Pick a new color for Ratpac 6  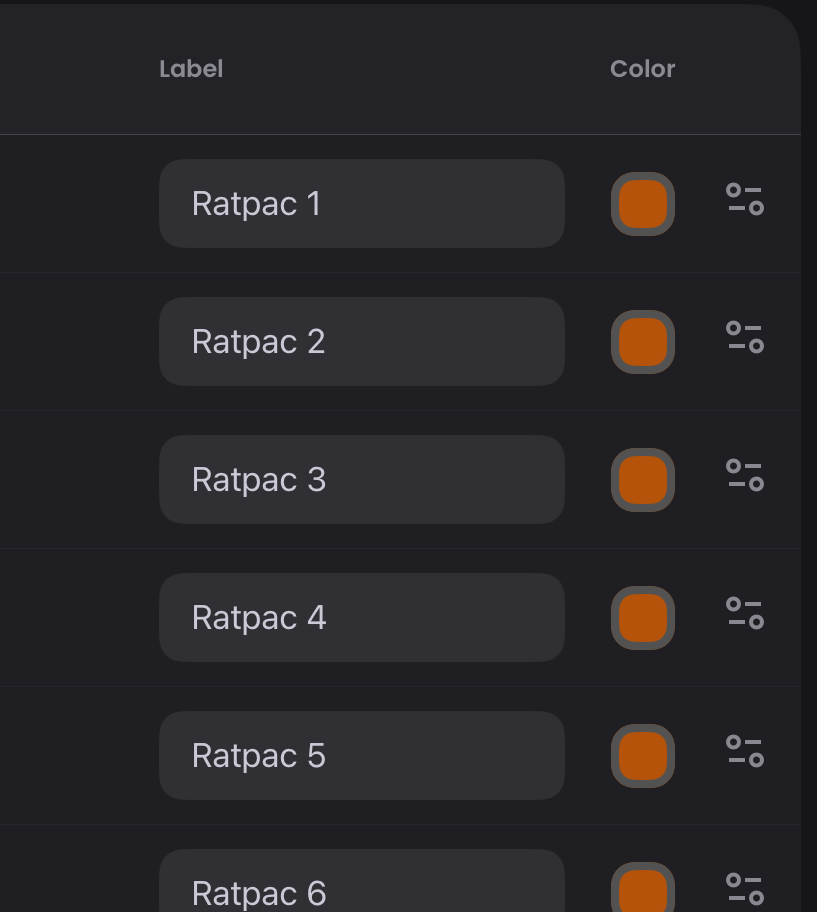(643, 889)
